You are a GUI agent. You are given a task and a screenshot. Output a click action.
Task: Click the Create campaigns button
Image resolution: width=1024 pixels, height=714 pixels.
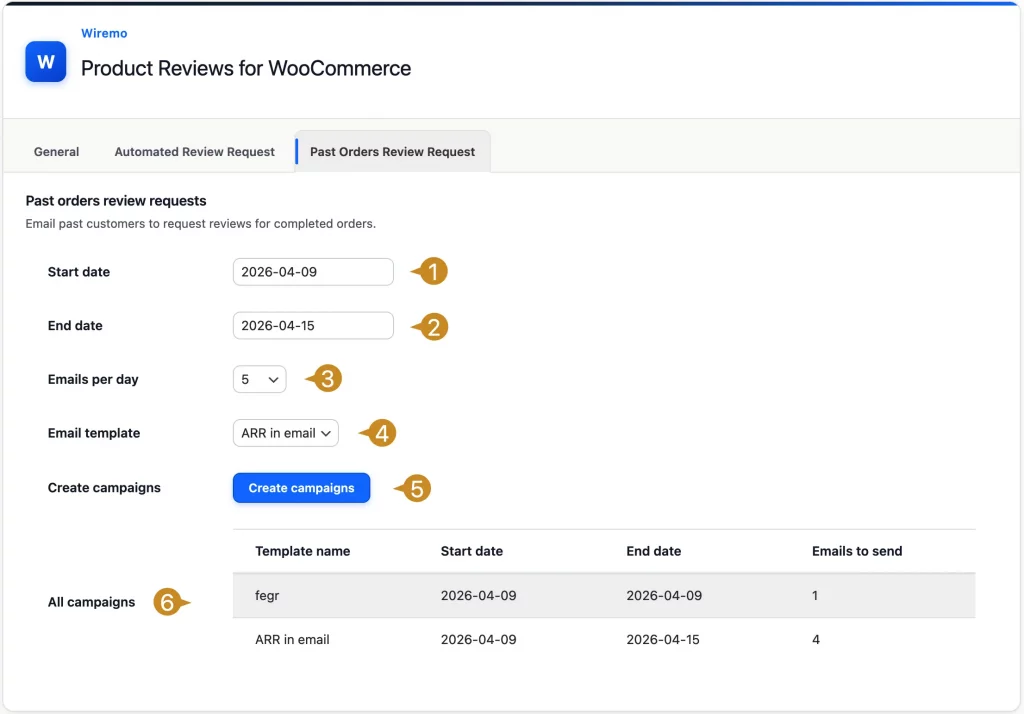pos(301,487)
